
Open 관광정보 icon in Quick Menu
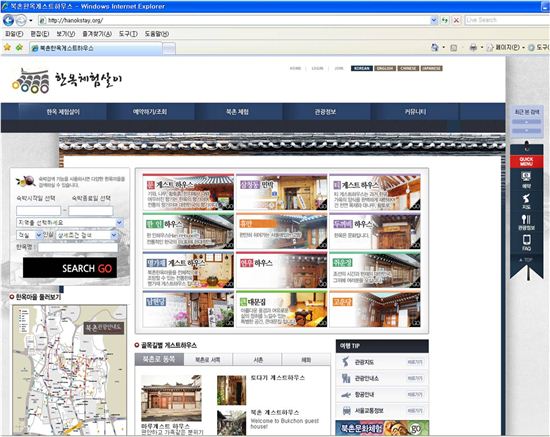526,222
